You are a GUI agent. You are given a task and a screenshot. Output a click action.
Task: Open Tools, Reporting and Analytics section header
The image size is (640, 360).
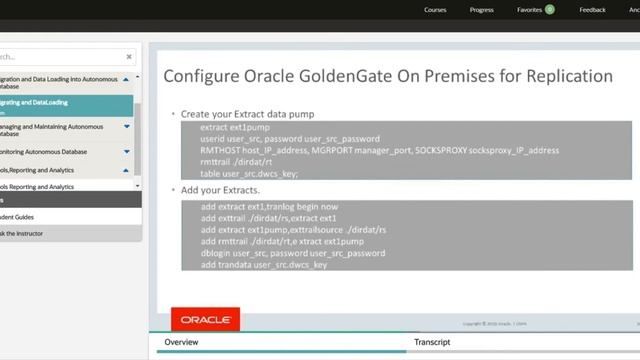pos(67,170)
